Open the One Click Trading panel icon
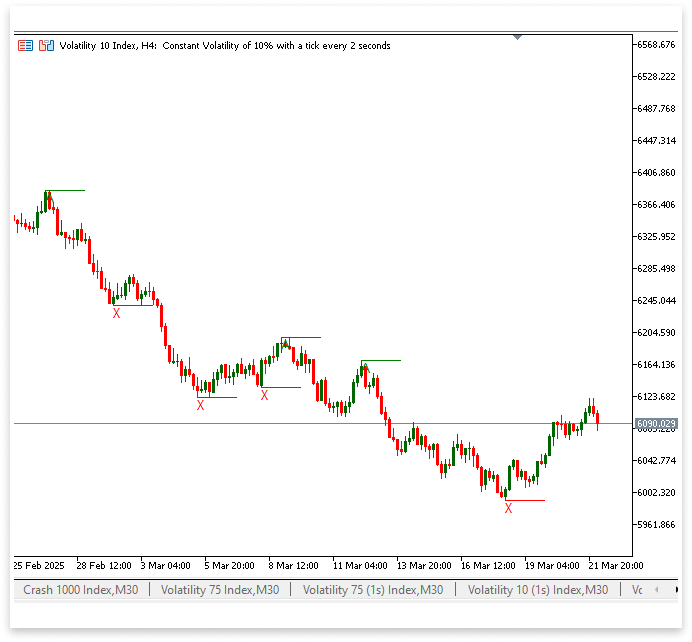The width and height of the screenshot is (692, 642). click(x=25, y=45)
